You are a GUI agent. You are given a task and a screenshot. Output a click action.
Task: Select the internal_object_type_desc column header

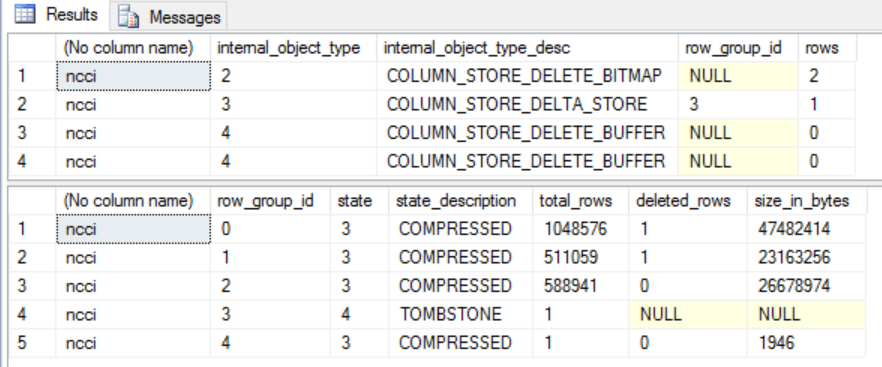tap(527, 48)
